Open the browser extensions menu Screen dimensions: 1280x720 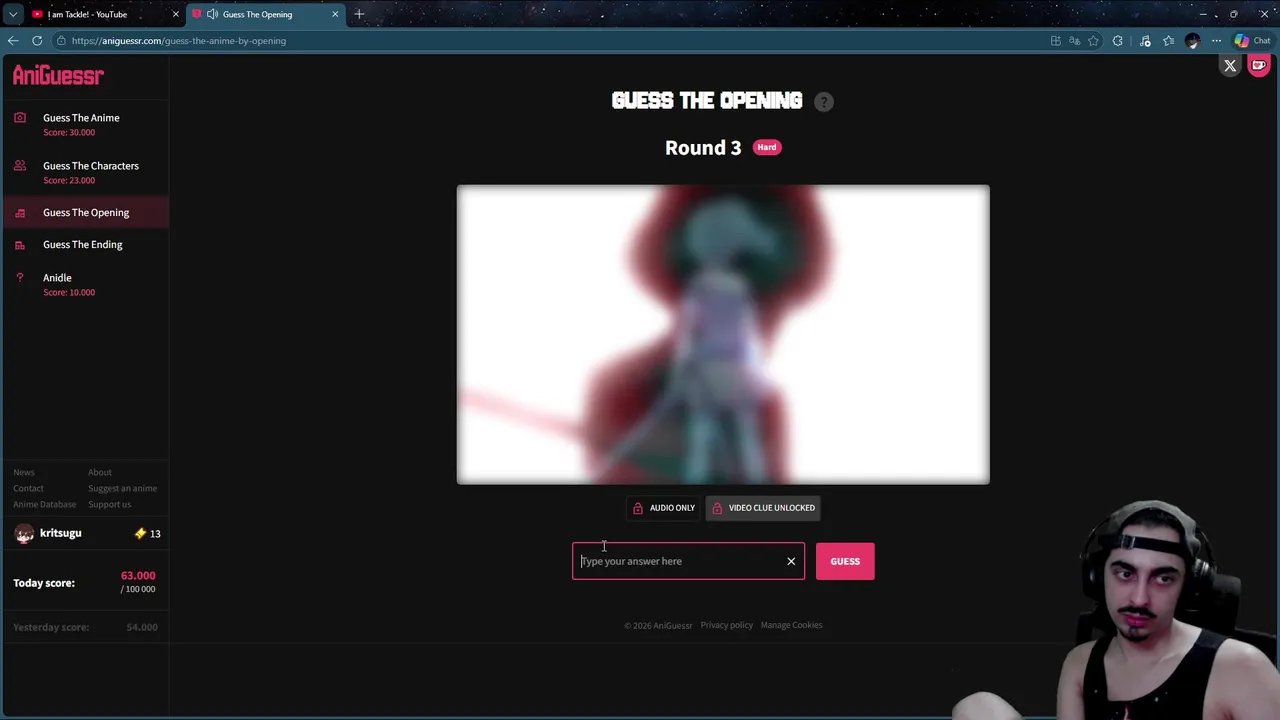(1118, 41)
